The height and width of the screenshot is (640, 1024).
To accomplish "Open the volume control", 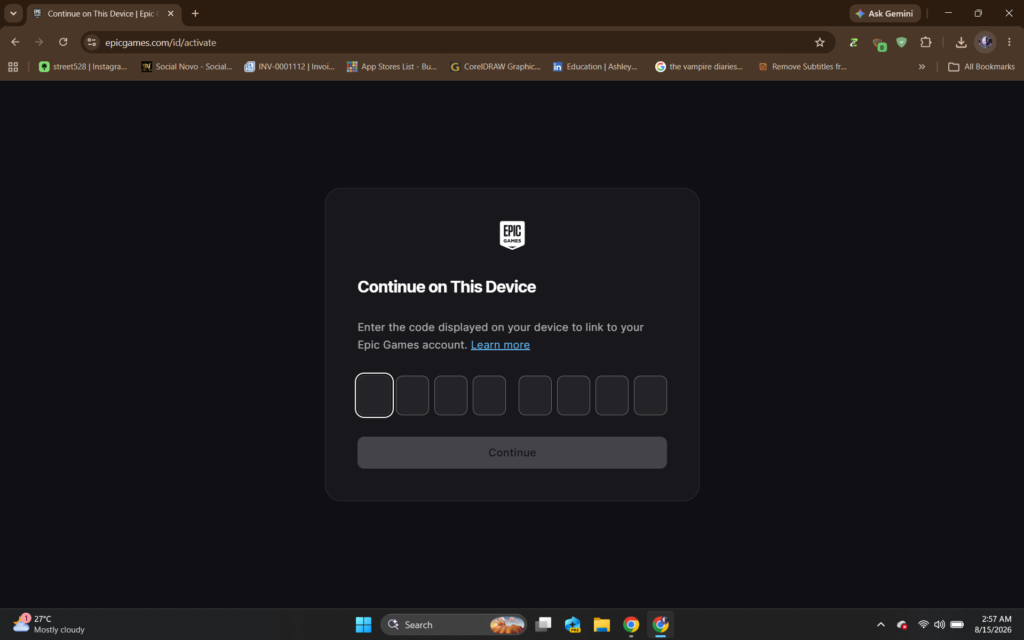I will point(939,624).
